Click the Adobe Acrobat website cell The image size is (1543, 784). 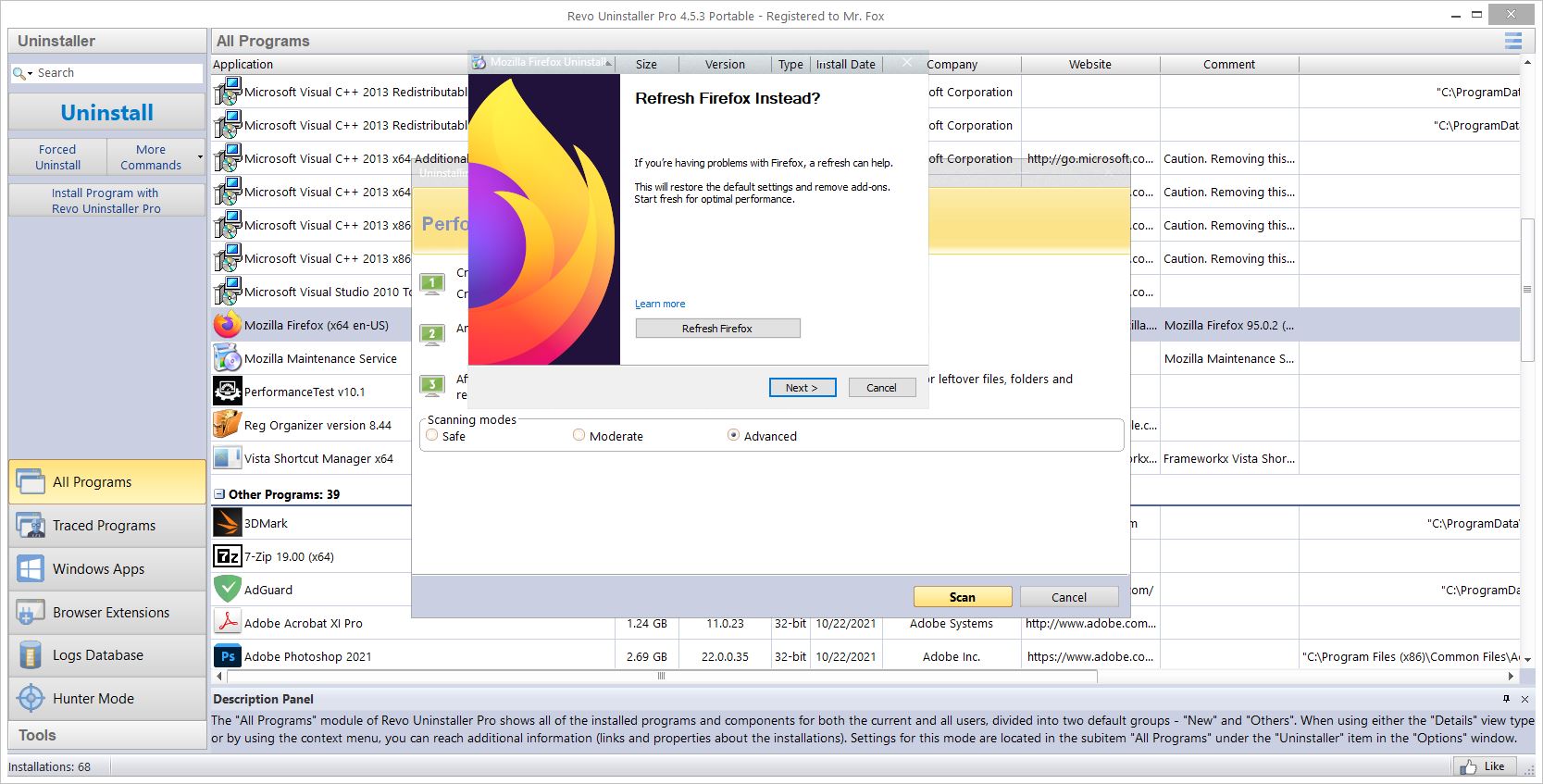[x=1090, y=623]
